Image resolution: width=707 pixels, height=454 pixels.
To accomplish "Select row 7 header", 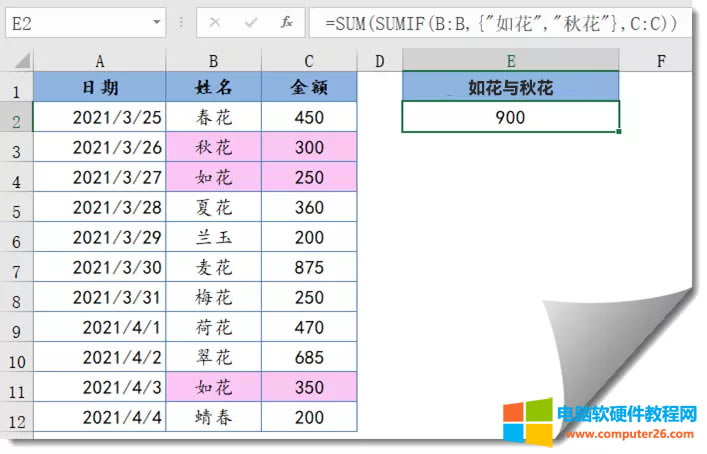I will (16, 269).
